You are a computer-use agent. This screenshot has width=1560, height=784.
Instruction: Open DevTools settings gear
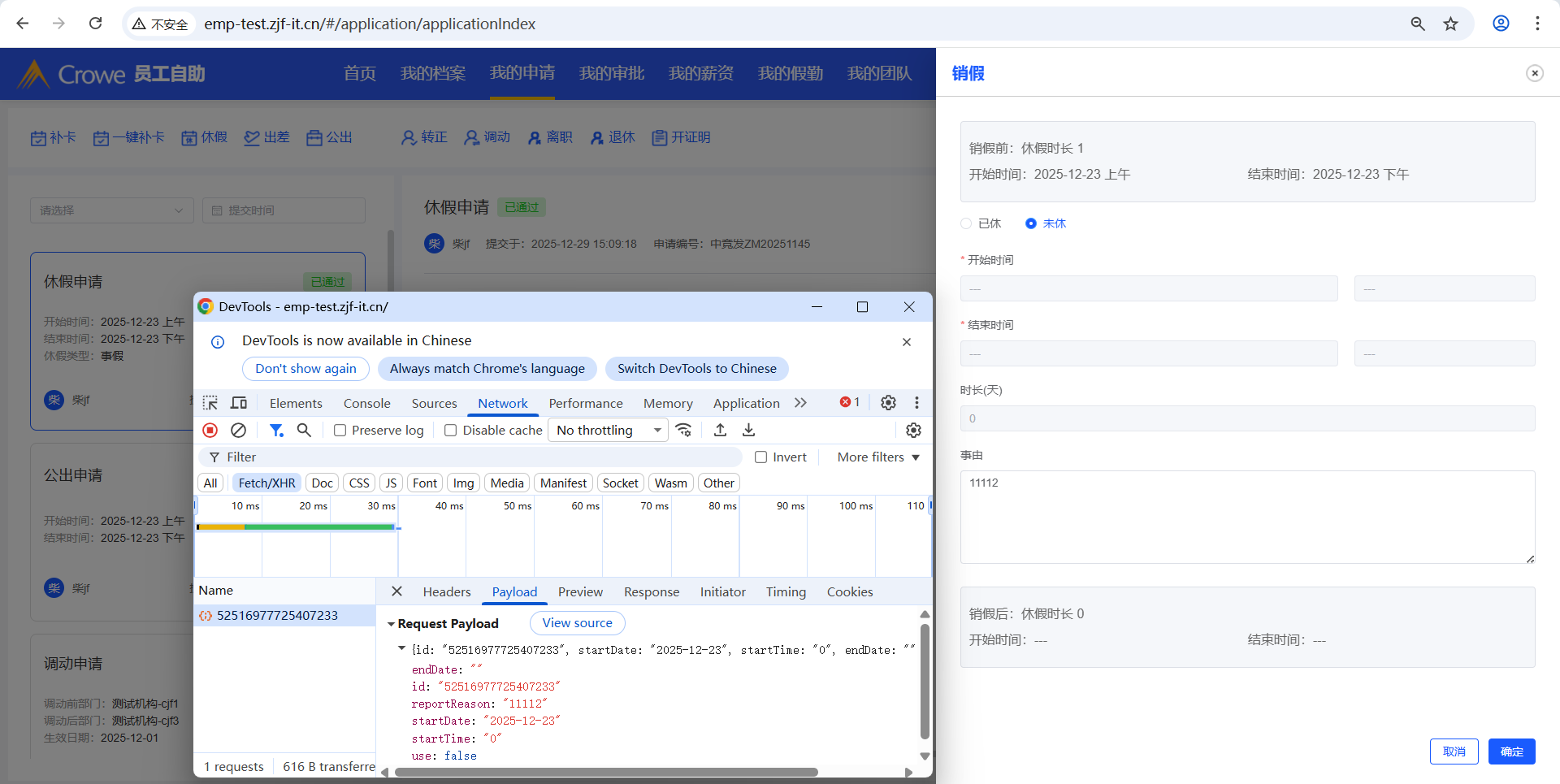point(888,403)
